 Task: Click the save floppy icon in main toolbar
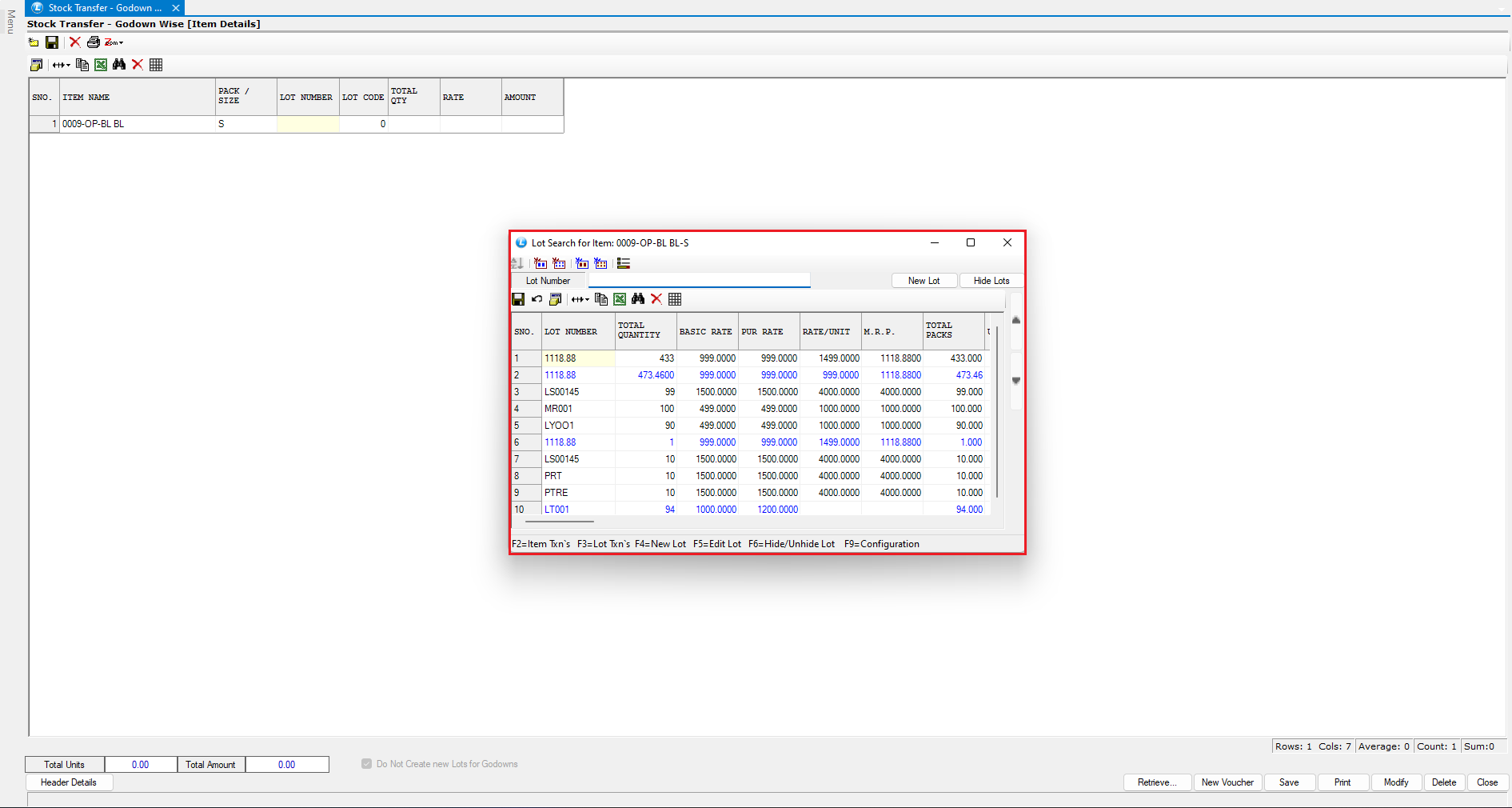[52, 42]
